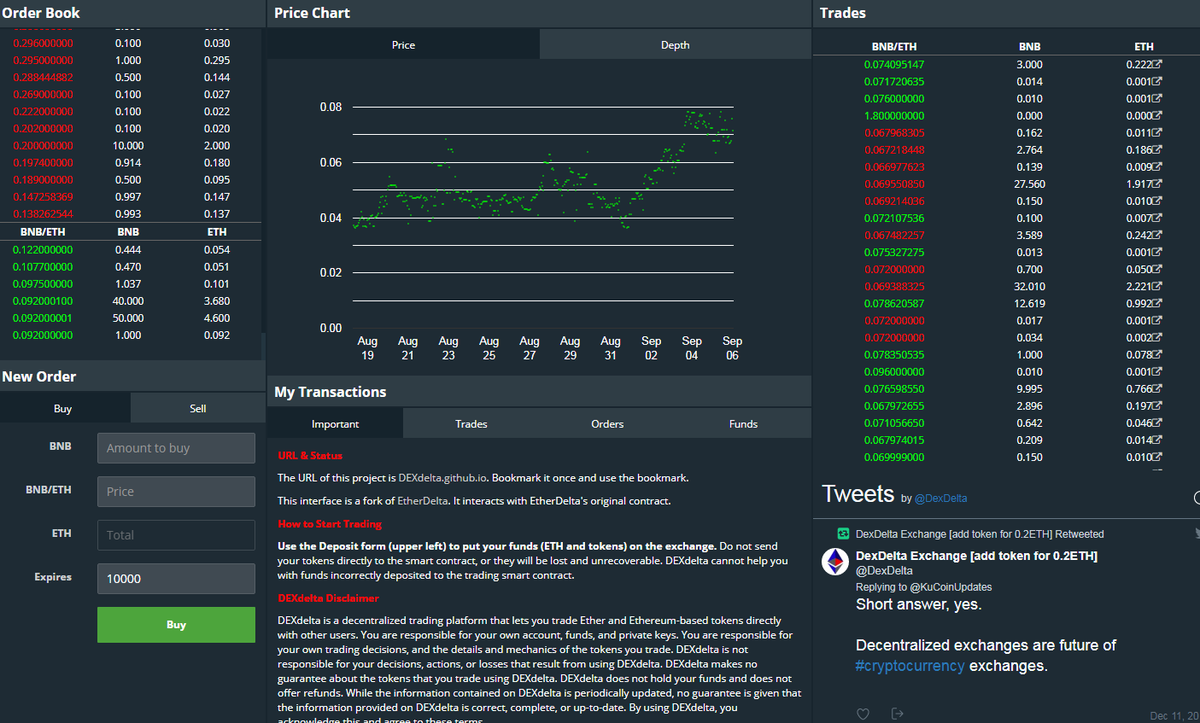Image resolution: width=1200 pixels, height=723 pixels.
Task: Click the Order Book panel heading
Action: click(41, 13)
